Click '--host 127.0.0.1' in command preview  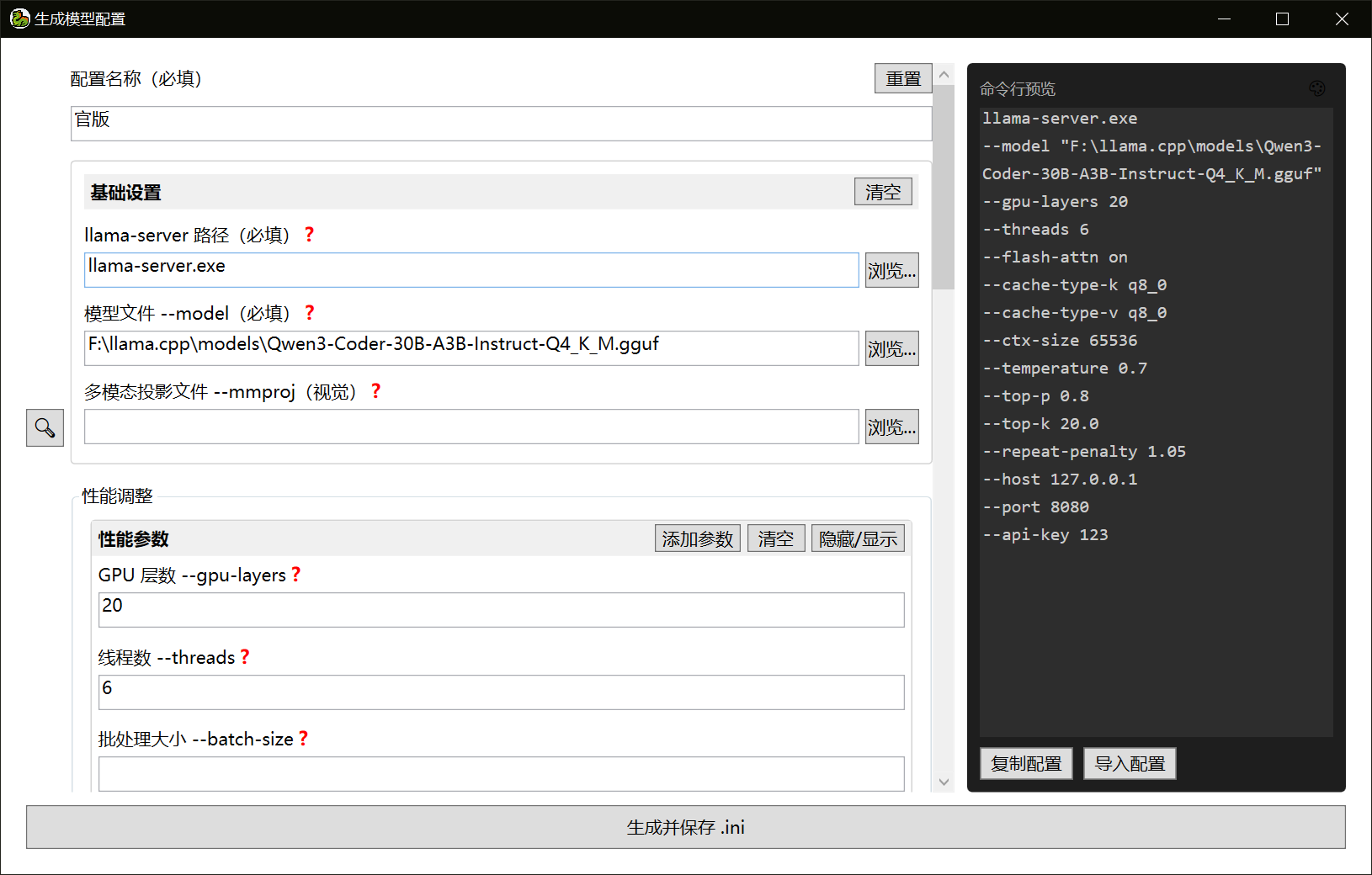(x=1060, y=480)
